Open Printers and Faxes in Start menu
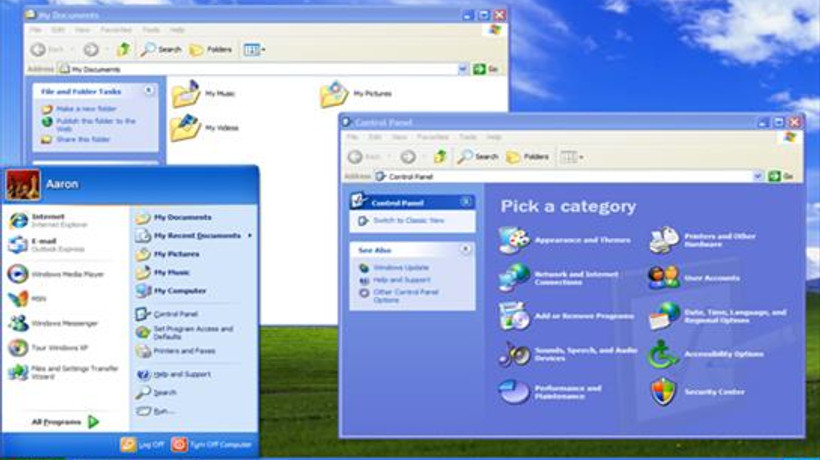Screen dimensions: 820x460 [175, 351]
